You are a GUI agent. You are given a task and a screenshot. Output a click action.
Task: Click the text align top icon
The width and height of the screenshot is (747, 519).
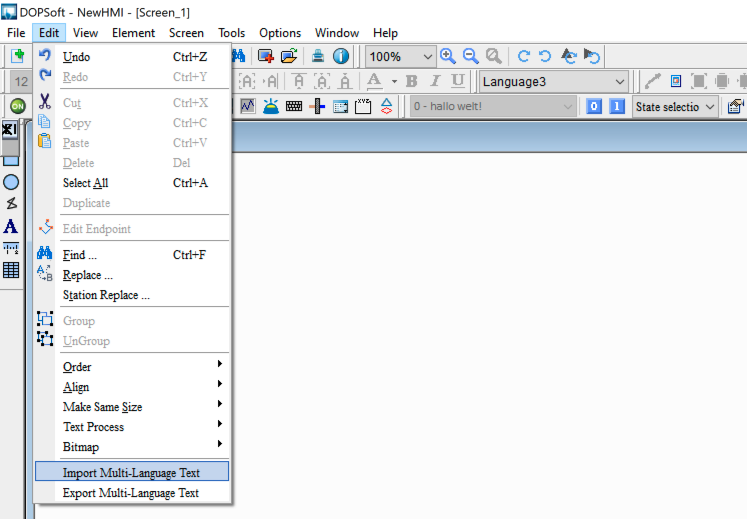click(x=299, y=81)
